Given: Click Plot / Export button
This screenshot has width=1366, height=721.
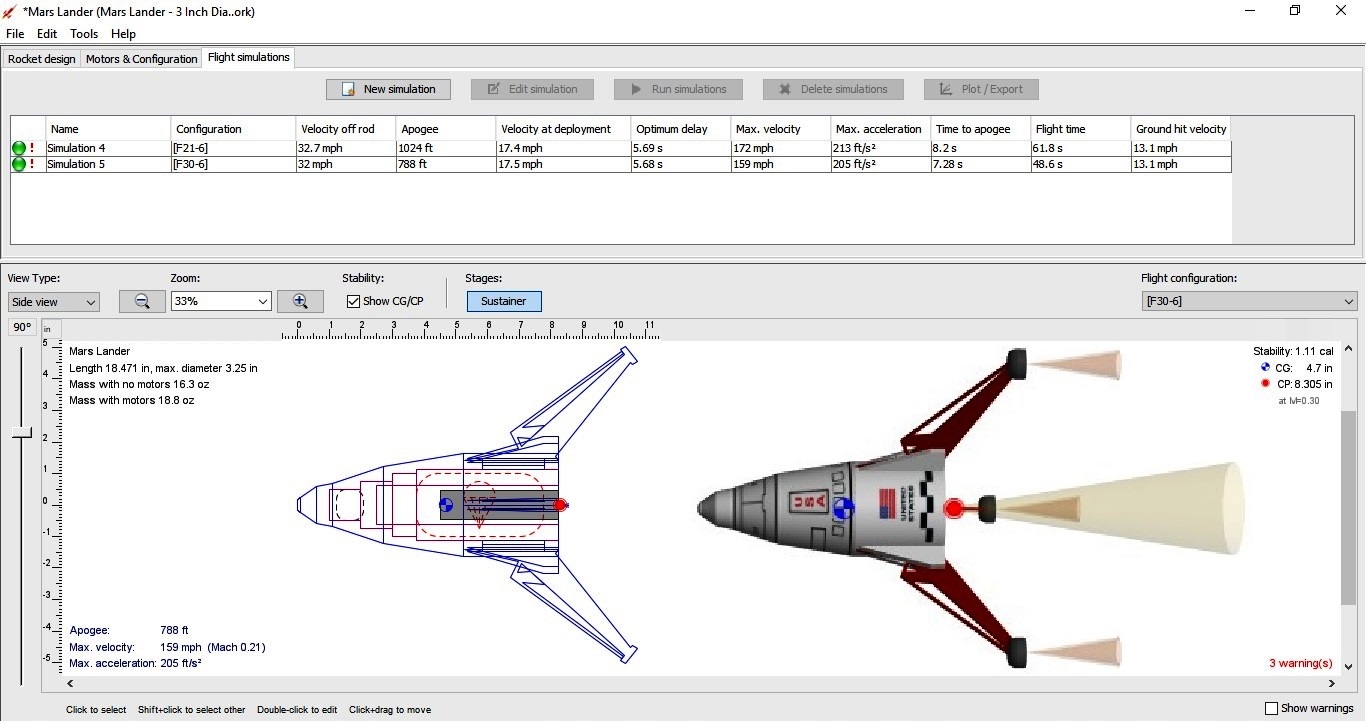Looking at the screenshot, I should pos(981,89).
